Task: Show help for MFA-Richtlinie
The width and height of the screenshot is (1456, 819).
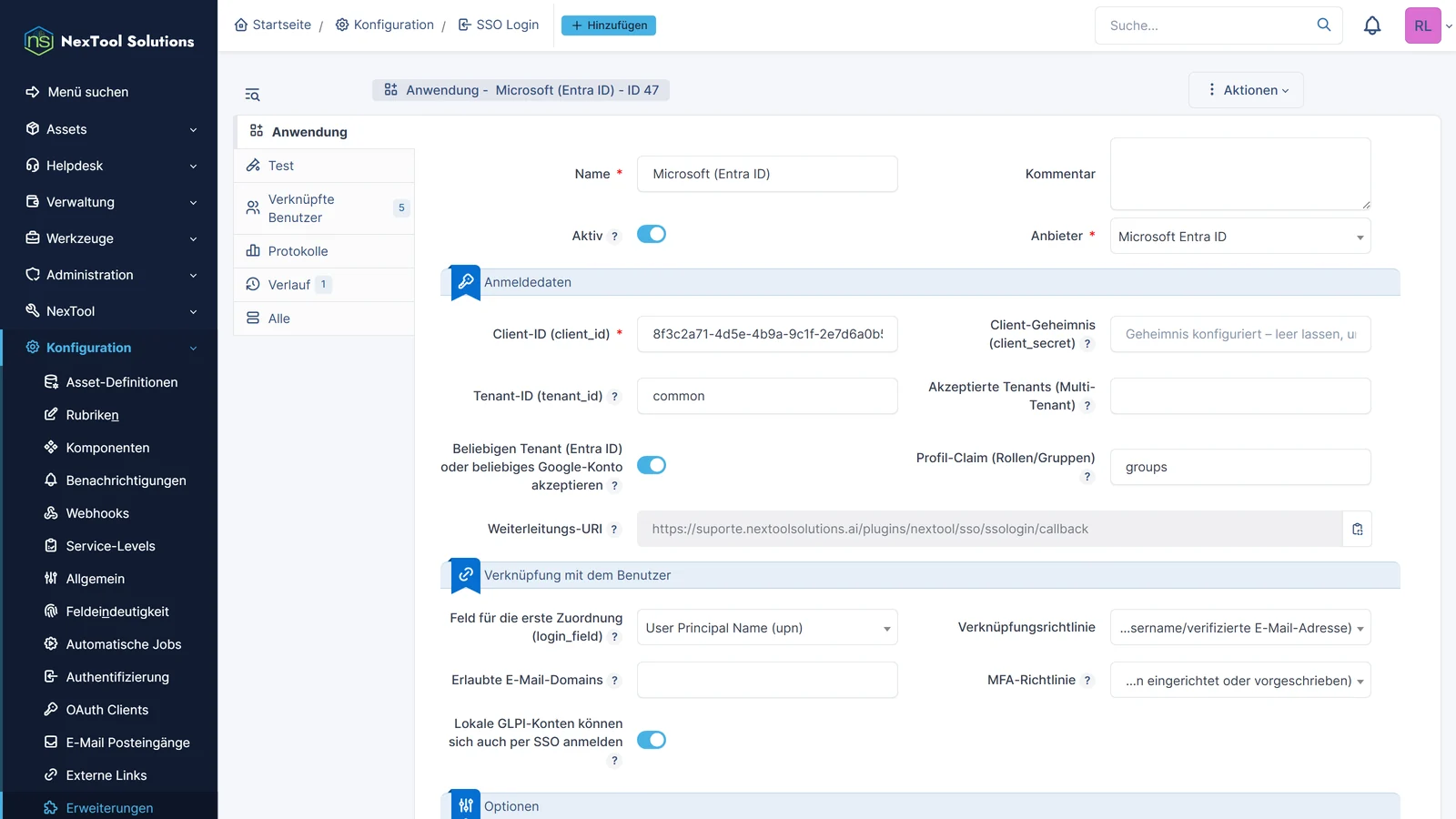Action: click(x=1087, y=681)
